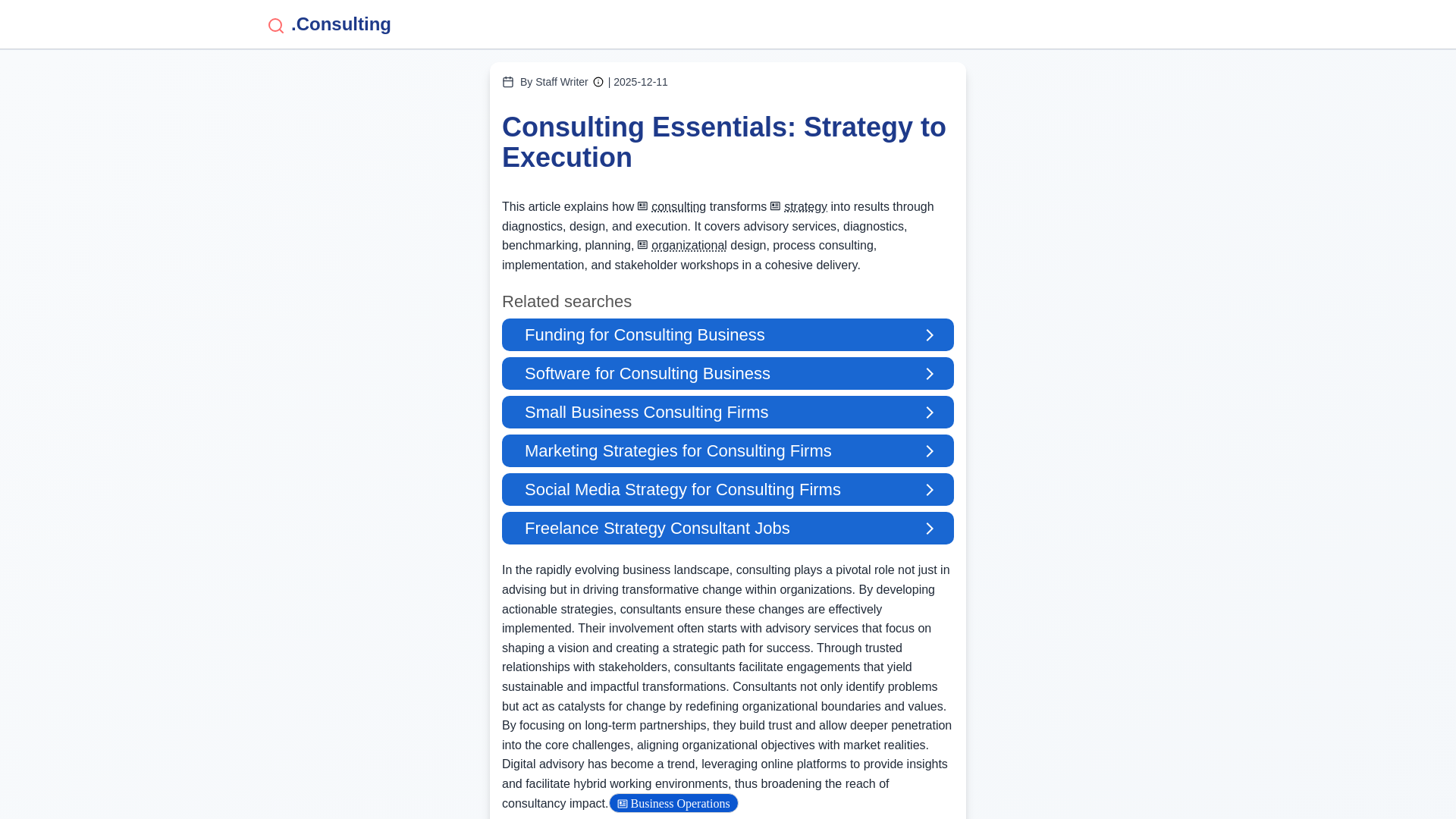Follow the underlined "organizational" link

(x=689, y=246)
